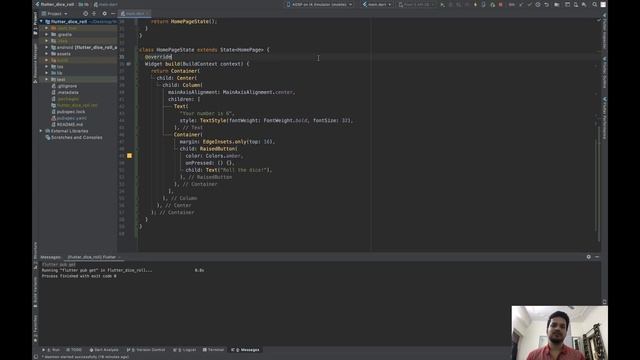Click the status bar bottom-left square icon

[36, 357]
